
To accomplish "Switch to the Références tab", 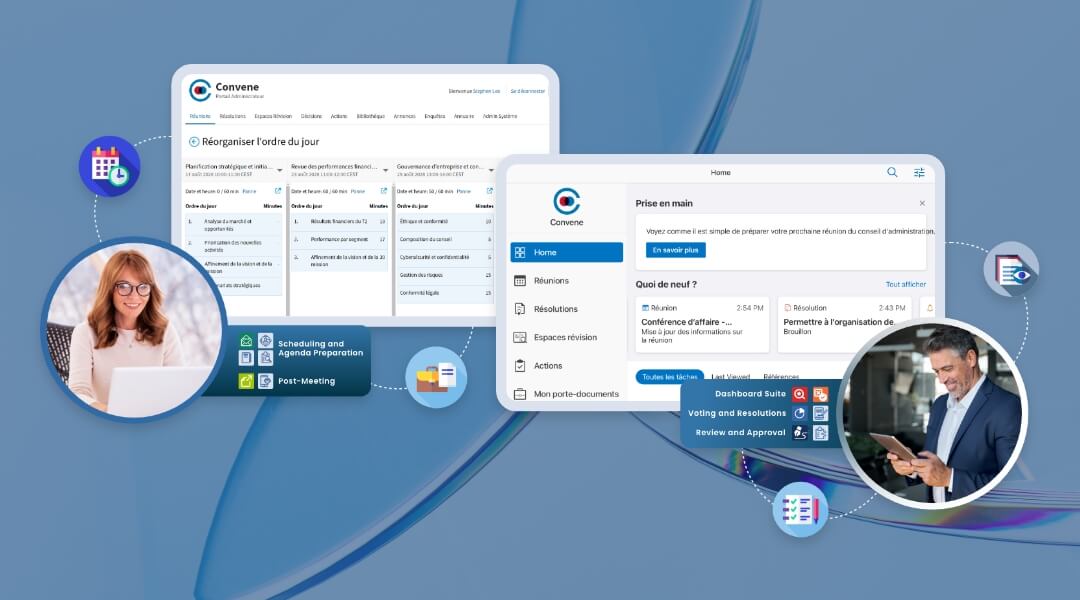I will click(x=781, y=377).
